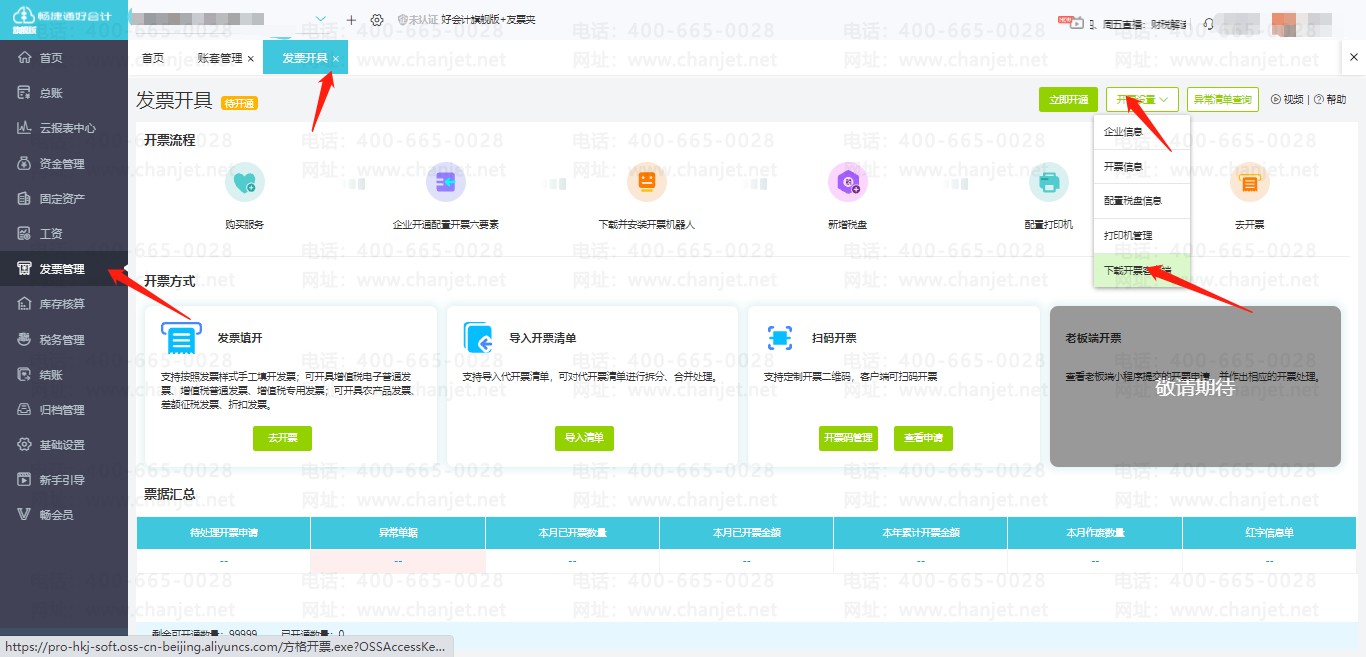Click the 企业开通配置开票六要素 step icon
Screen dimensions: 1366x657
446,183
